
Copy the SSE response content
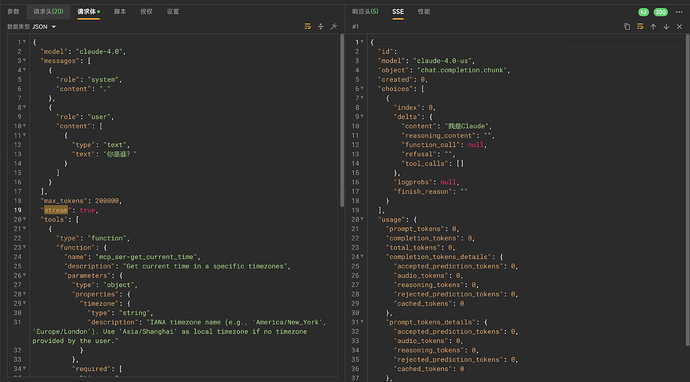[627, 26]
